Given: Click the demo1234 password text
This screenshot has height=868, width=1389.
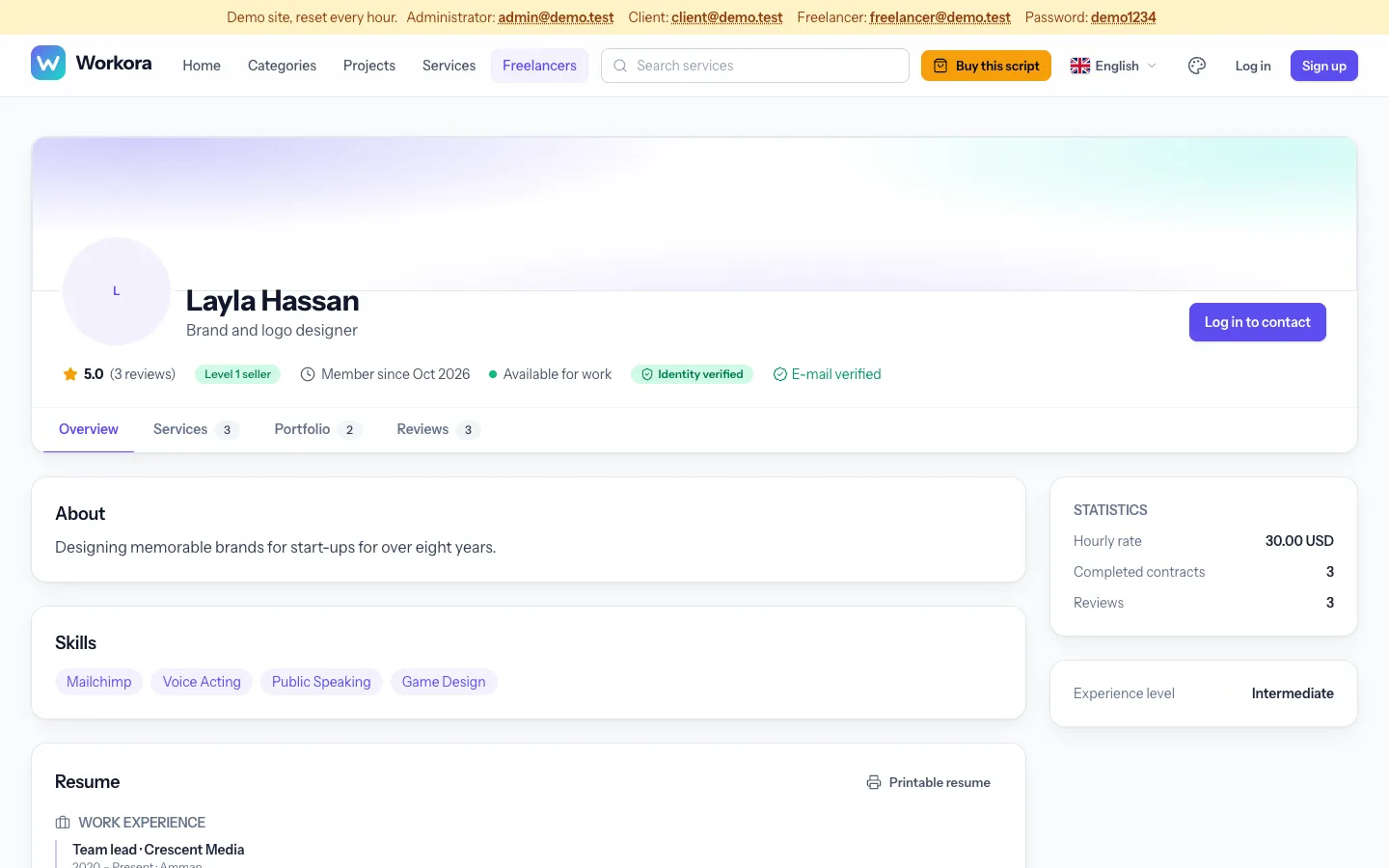Looking at the screenshot, I should 1124,17.
